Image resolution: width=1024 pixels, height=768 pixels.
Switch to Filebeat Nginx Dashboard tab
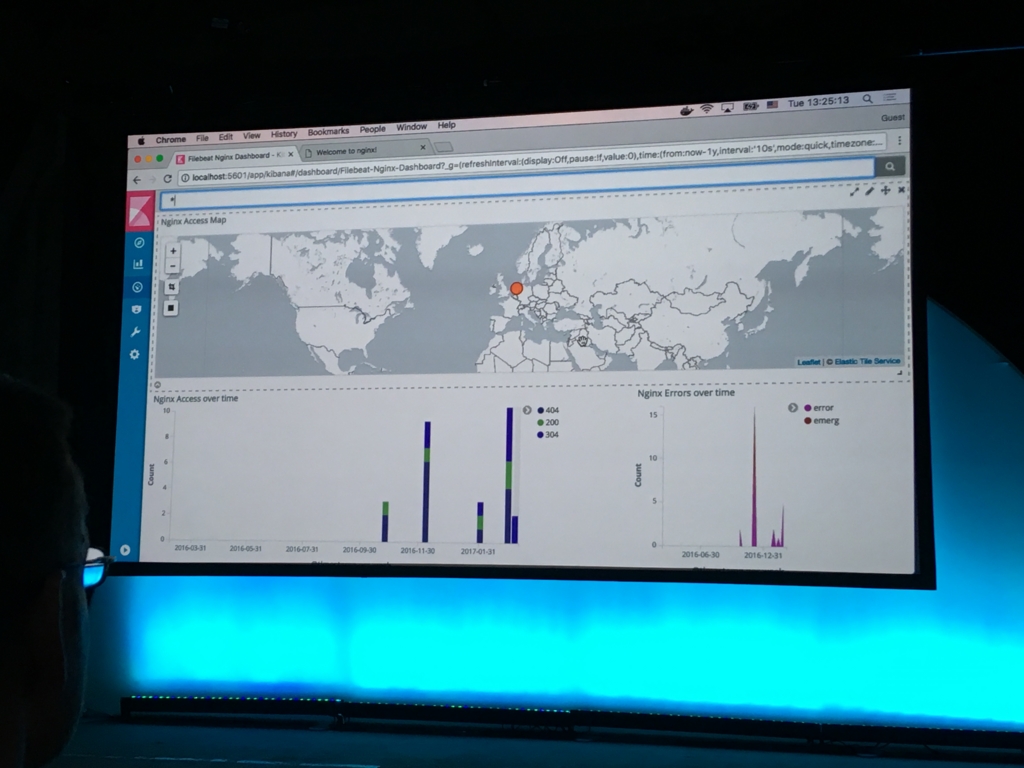(235, 157)
